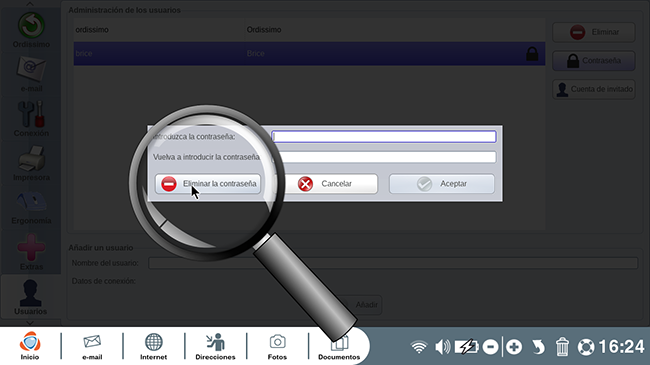Click Eliminar la contraseña button

coord(208,184)
